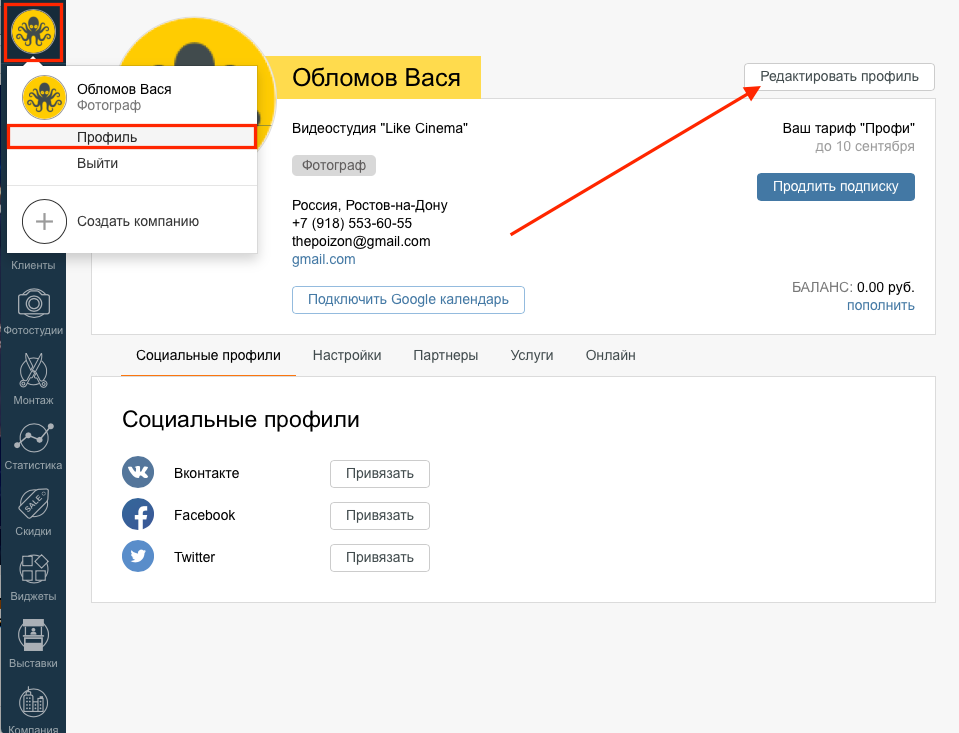Click the Видеостудия "Like Cinema" text
959x733 pixels.
point(380,128)
